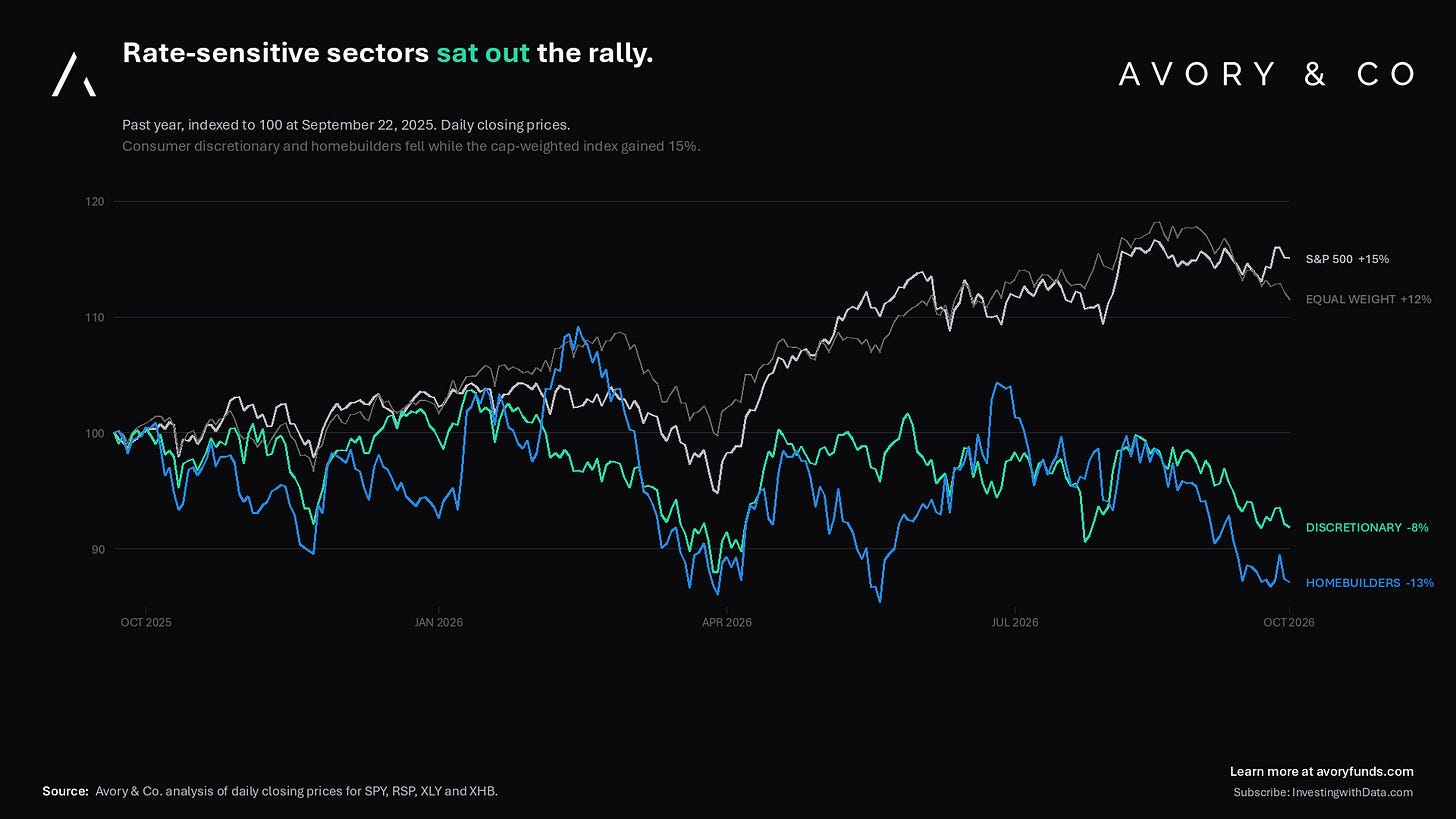Click the Source footnote text
This screenshot has width=1456, height=819.
click(270, 791)
